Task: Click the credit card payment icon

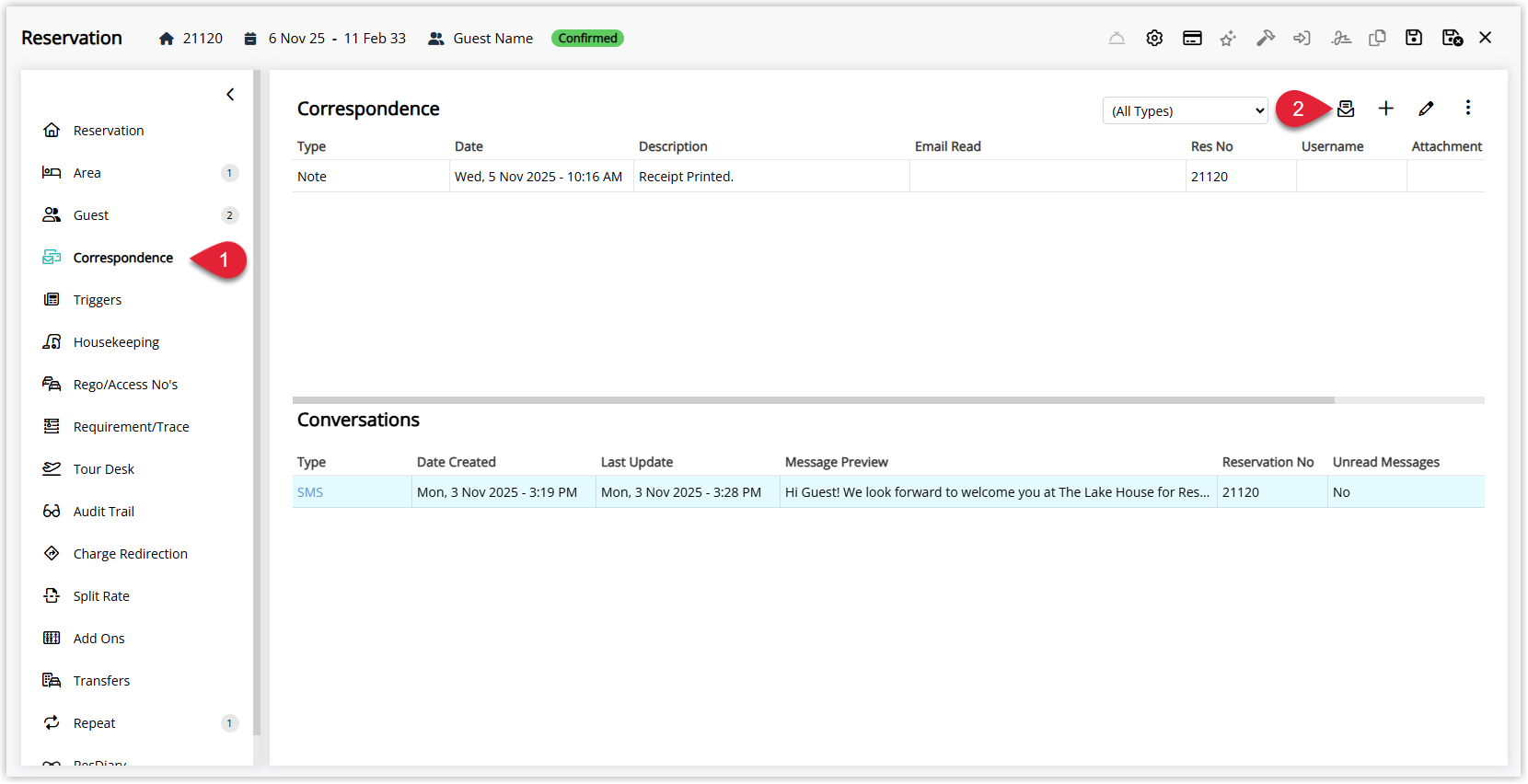Action: 1192,38
